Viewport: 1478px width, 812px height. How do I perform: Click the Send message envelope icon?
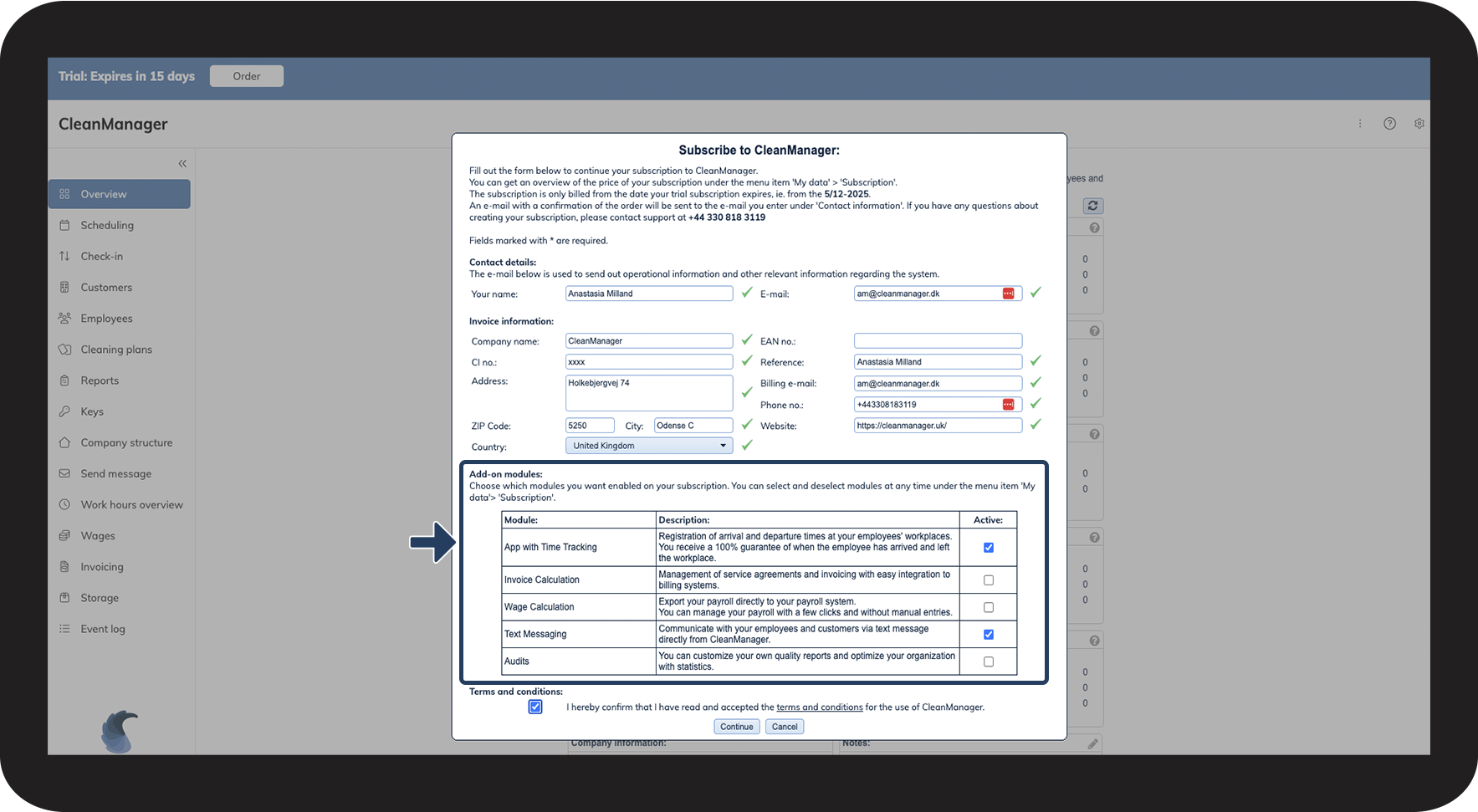(64, 473)
